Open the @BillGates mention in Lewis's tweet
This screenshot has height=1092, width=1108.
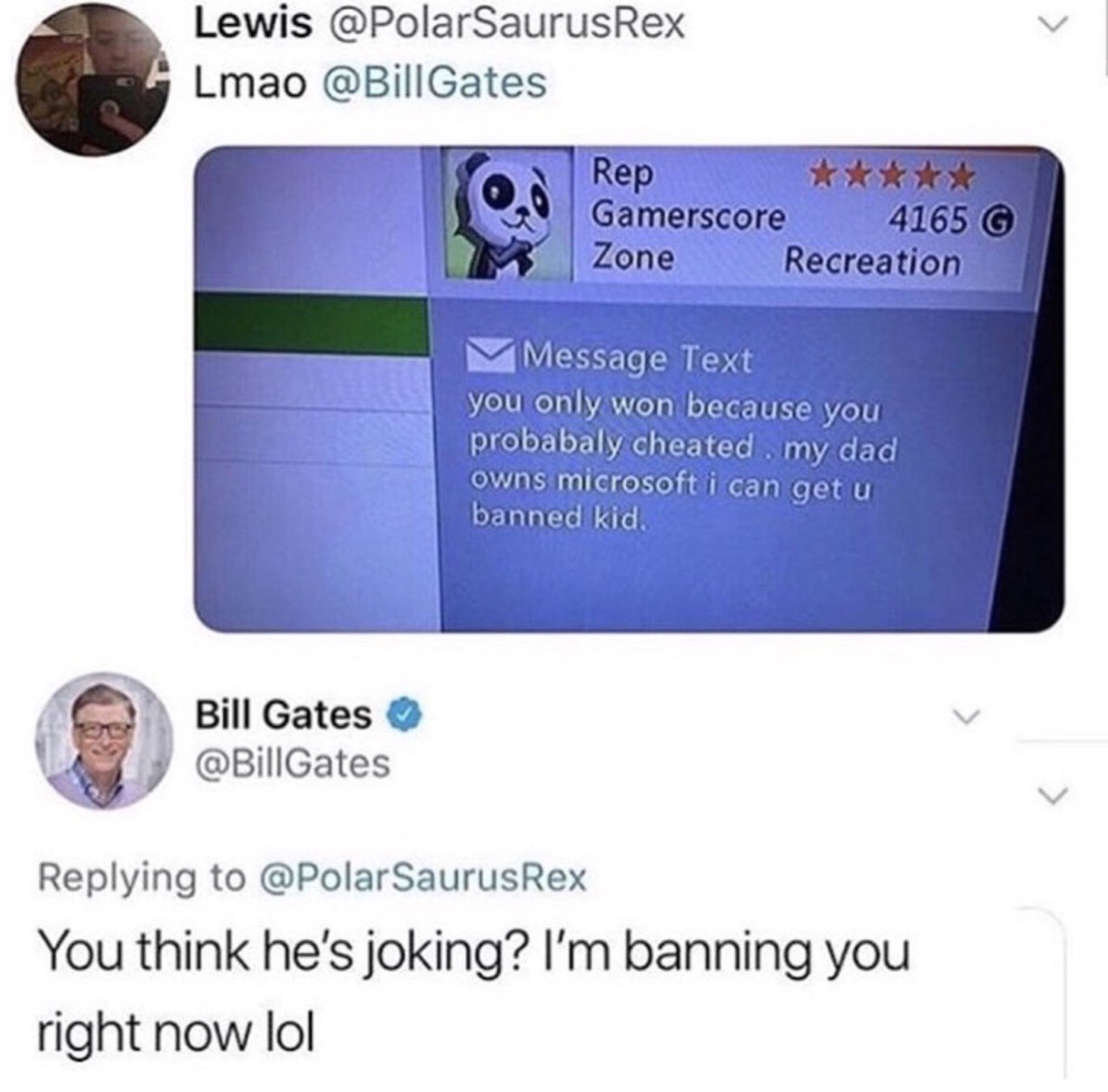(x=434, y=83)
